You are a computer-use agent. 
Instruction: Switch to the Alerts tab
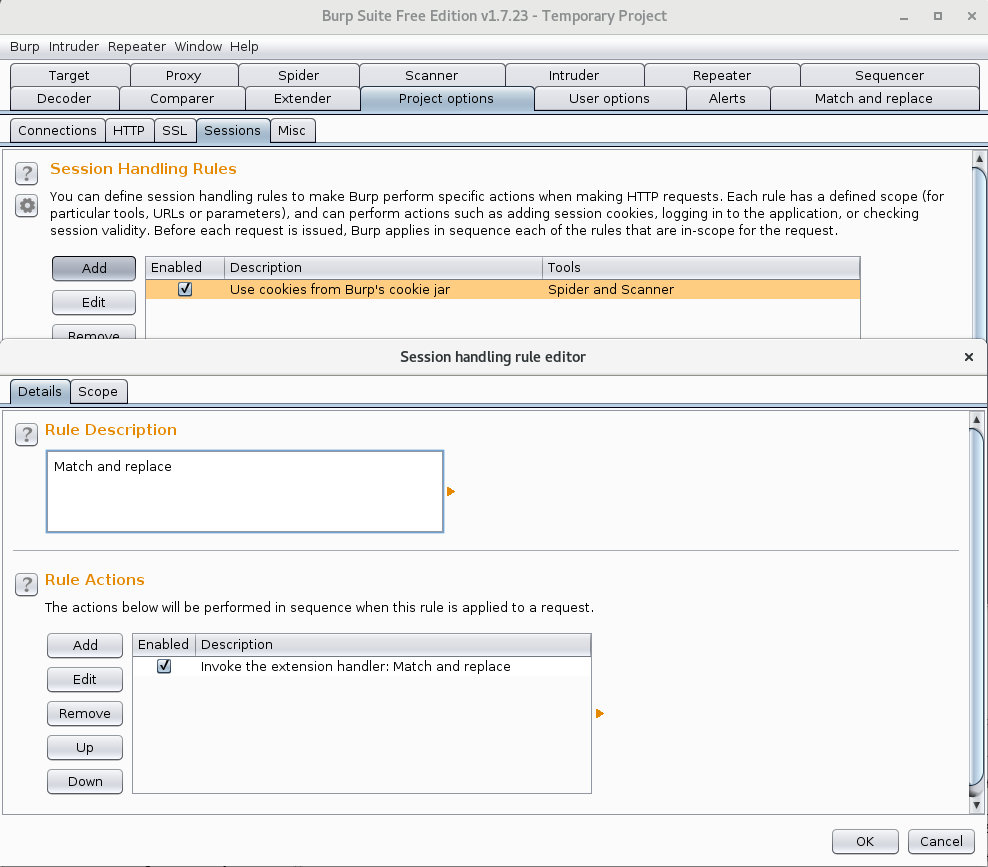pos(727,99)
